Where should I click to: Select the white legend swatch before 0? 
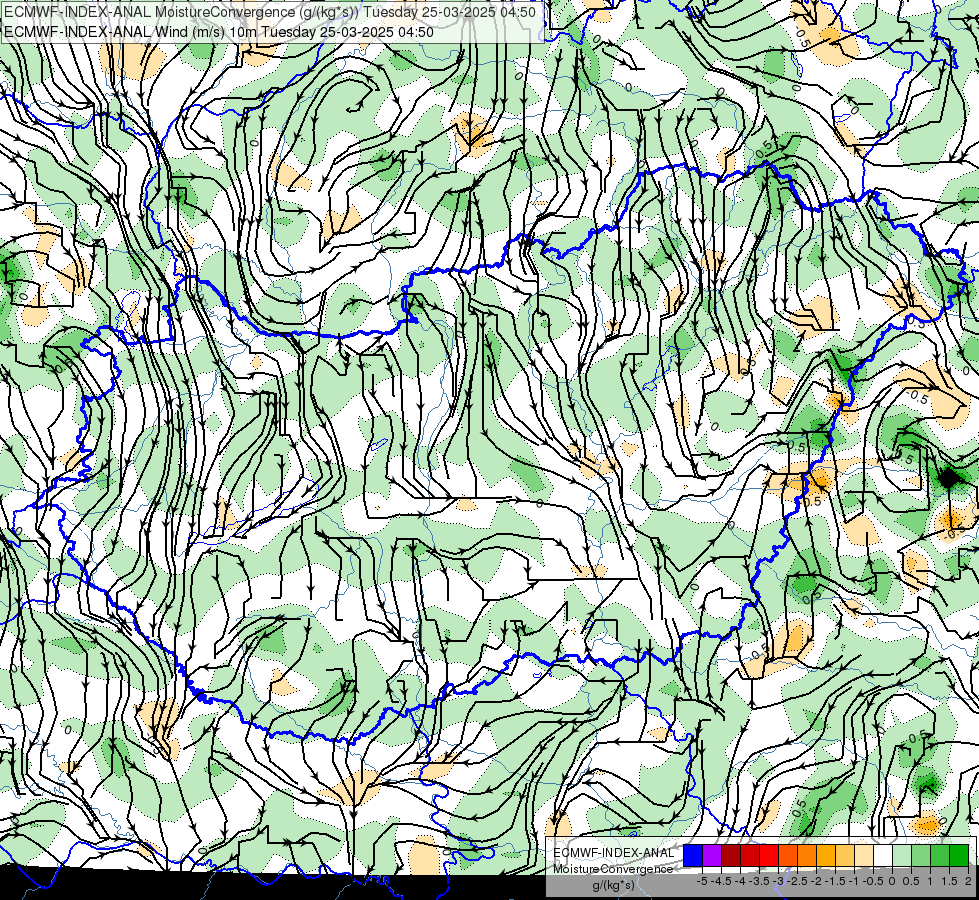point(883,856)
